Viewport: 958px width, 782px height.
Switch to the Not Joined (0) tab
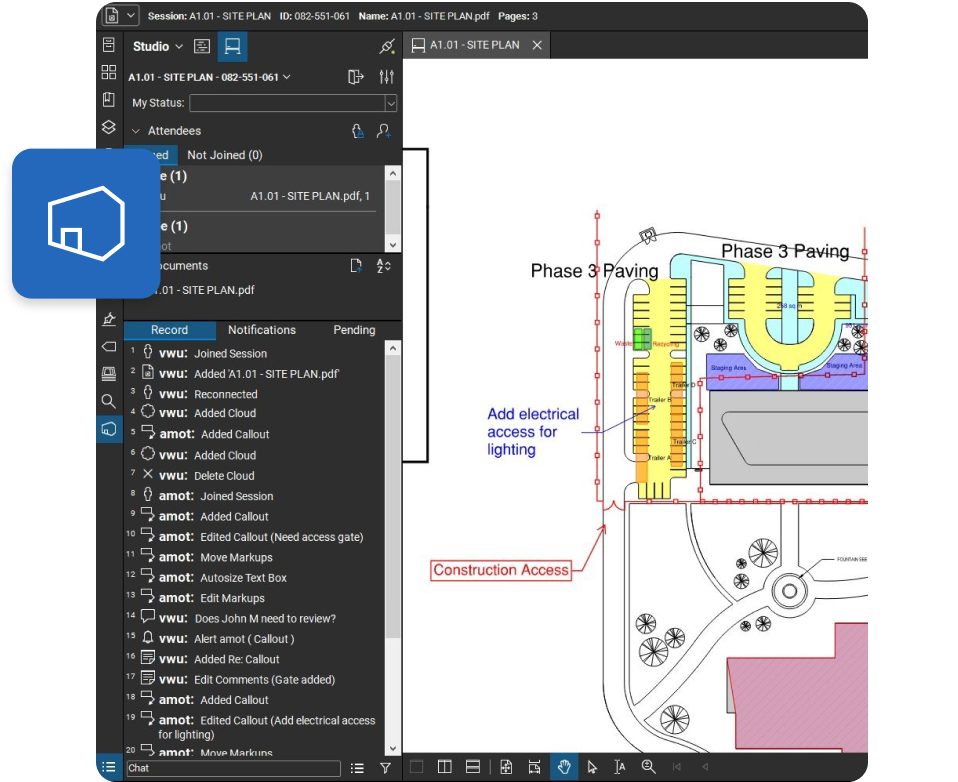[x=225, y=155]
